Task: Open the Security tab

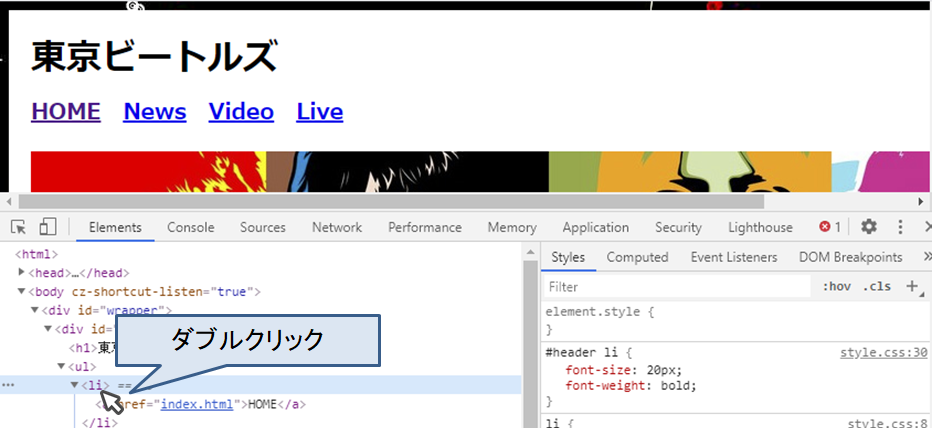Action: (678, 227)
